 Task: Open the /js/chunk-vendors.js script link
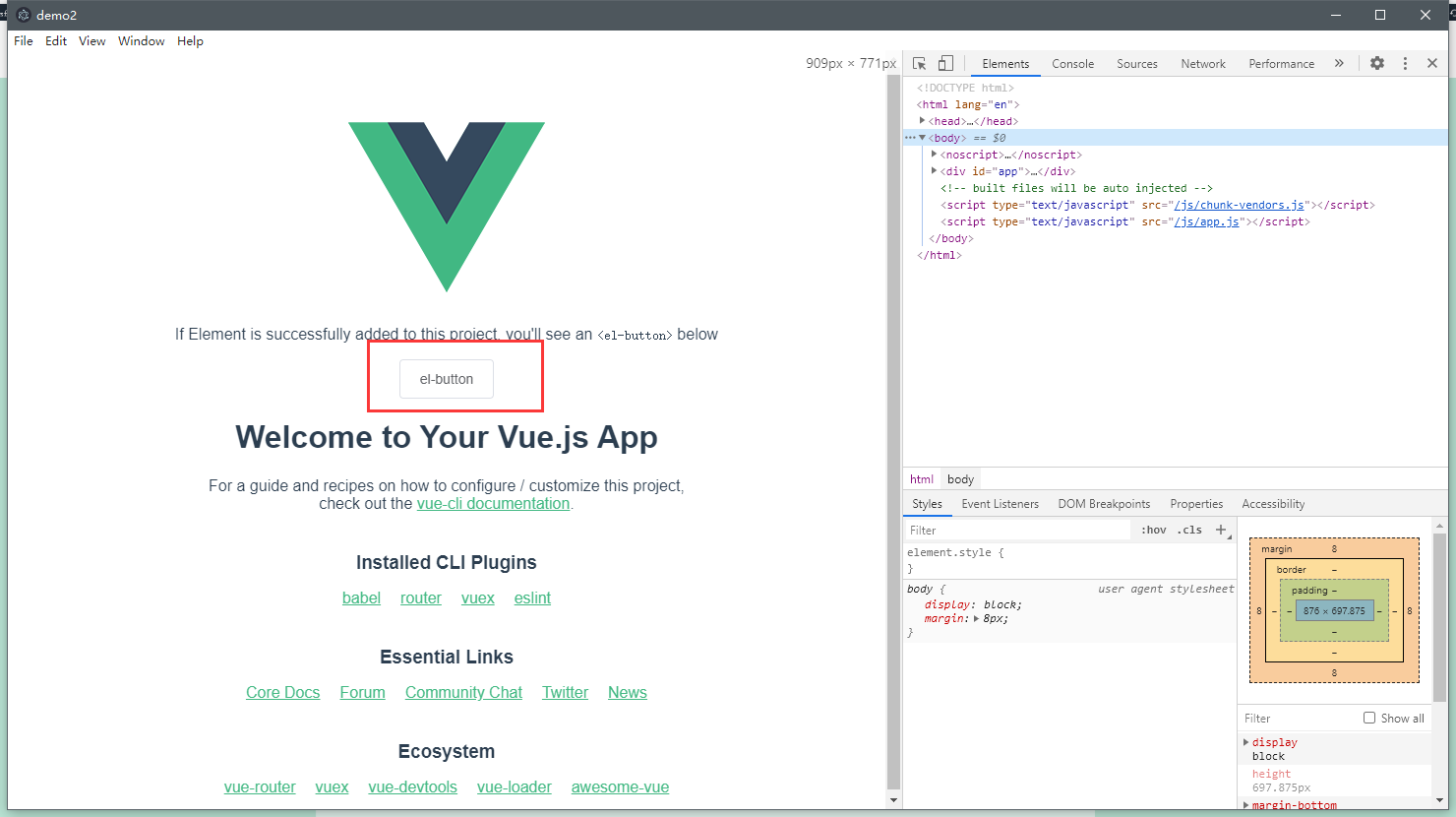click(x=1239, y=205)
